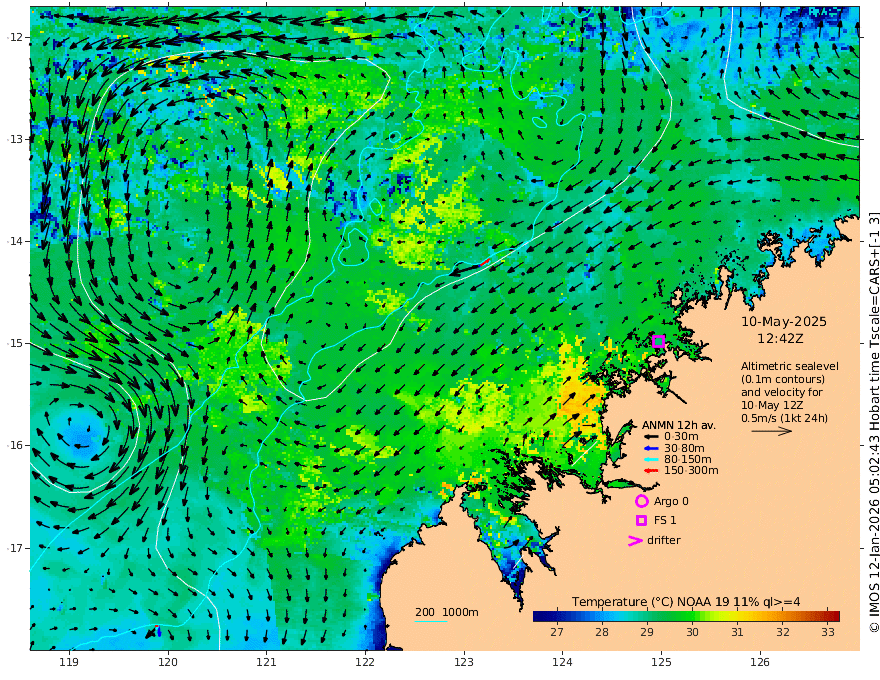880x680 pixels.
Task: Click the -16 latitude axis label
Action: (15, 445)
